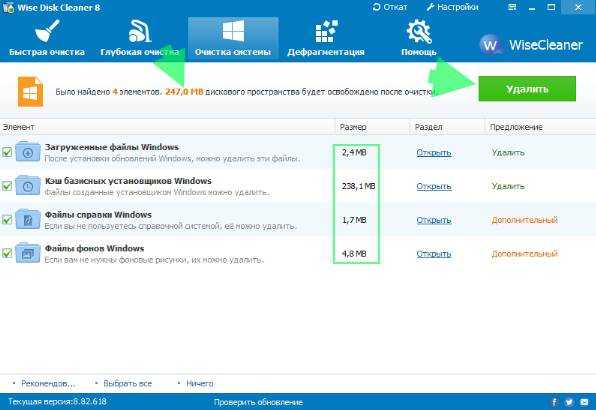Click Дополнительный suggestion for Файлы справки row
The image size is (596, 410).
coord(525,220)
